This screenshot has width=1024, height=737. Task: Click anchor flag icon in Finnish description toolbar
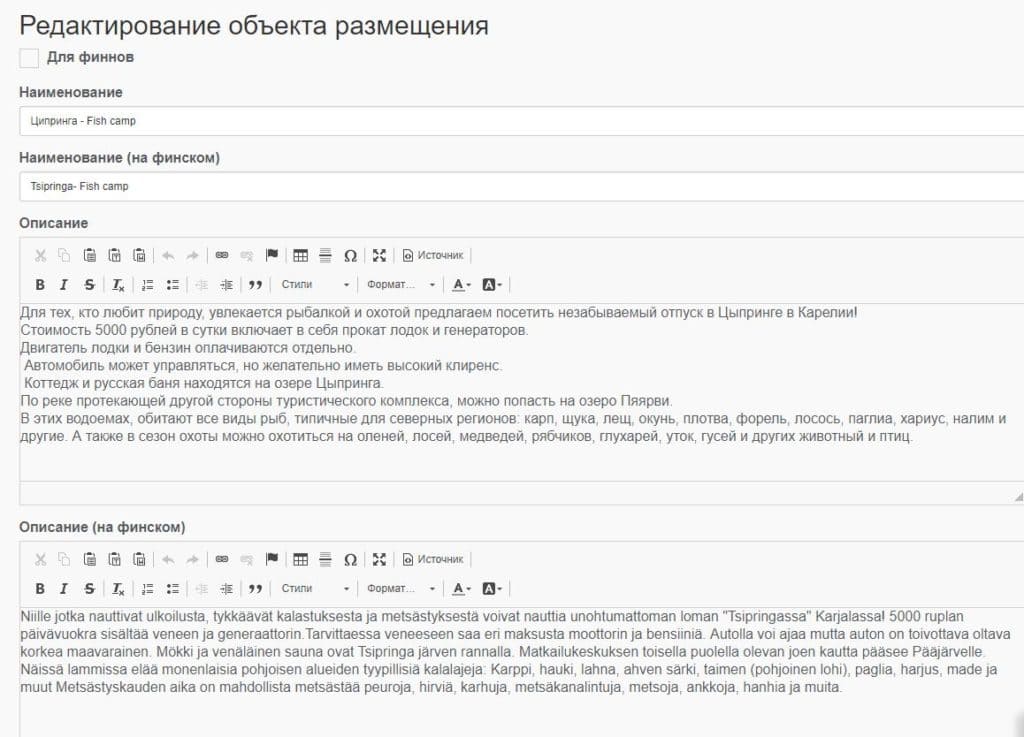point(271,559)
